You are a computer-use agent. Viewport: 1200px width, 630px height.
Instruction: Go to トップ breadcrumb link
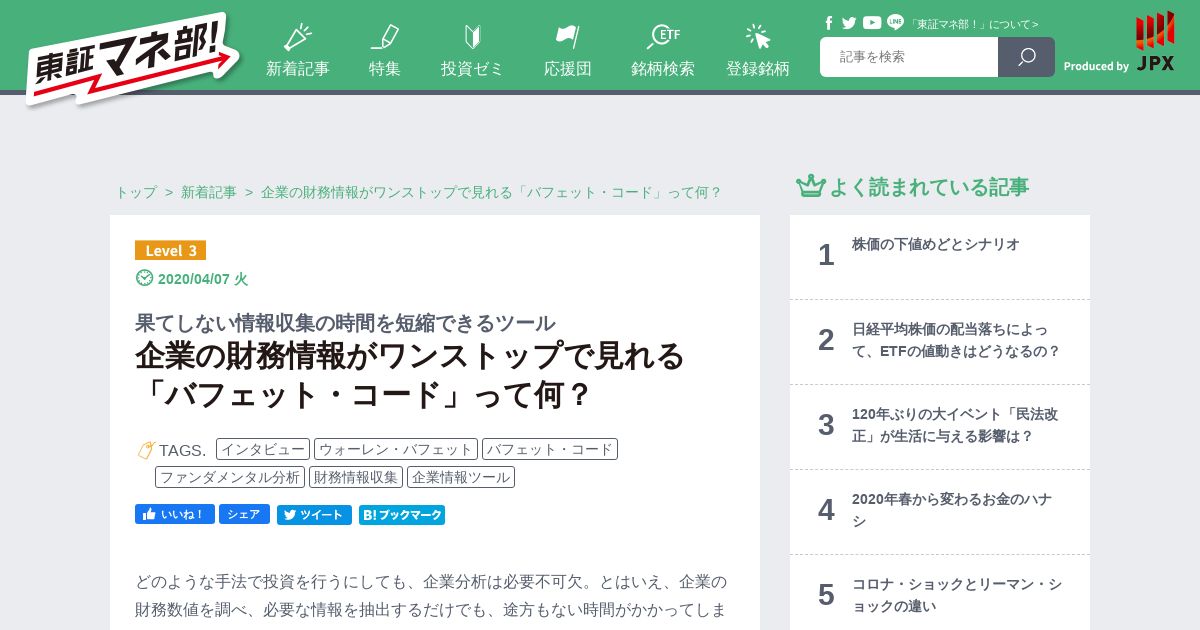pos(136,192)
